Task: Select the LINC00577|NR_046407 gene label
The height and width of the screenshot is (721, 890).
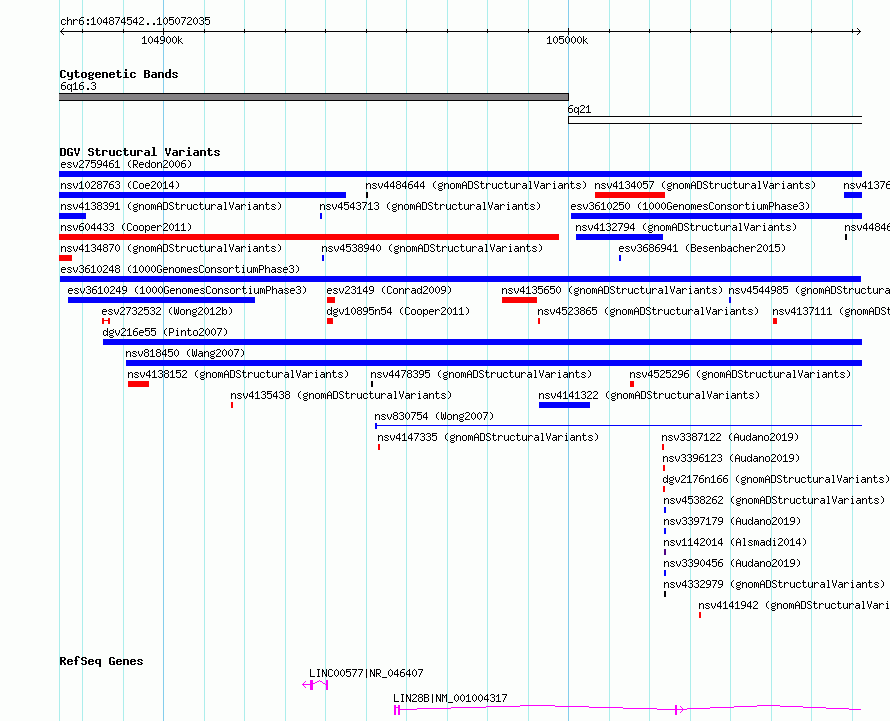Action: pyautogui.click(x=366, y=673)
